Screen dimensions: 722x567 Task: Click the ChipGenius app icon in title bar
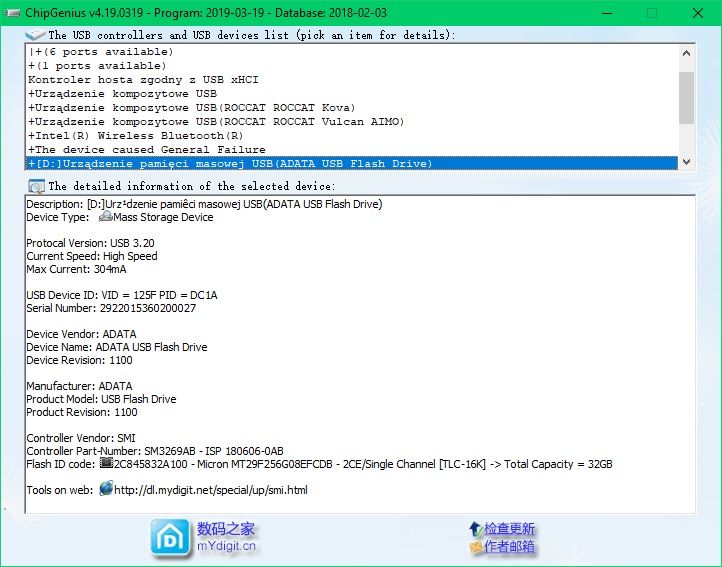(x=12, y=12)
